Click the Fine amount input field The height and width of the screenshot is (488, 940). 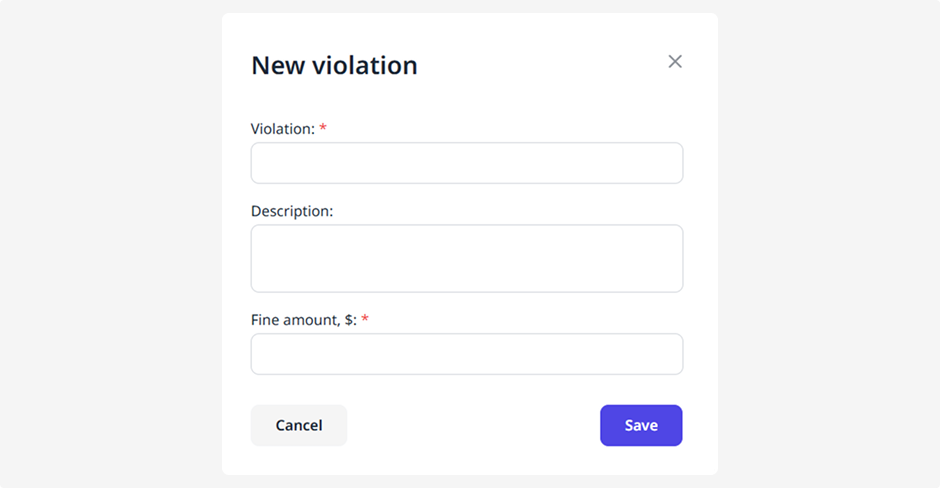466,354
